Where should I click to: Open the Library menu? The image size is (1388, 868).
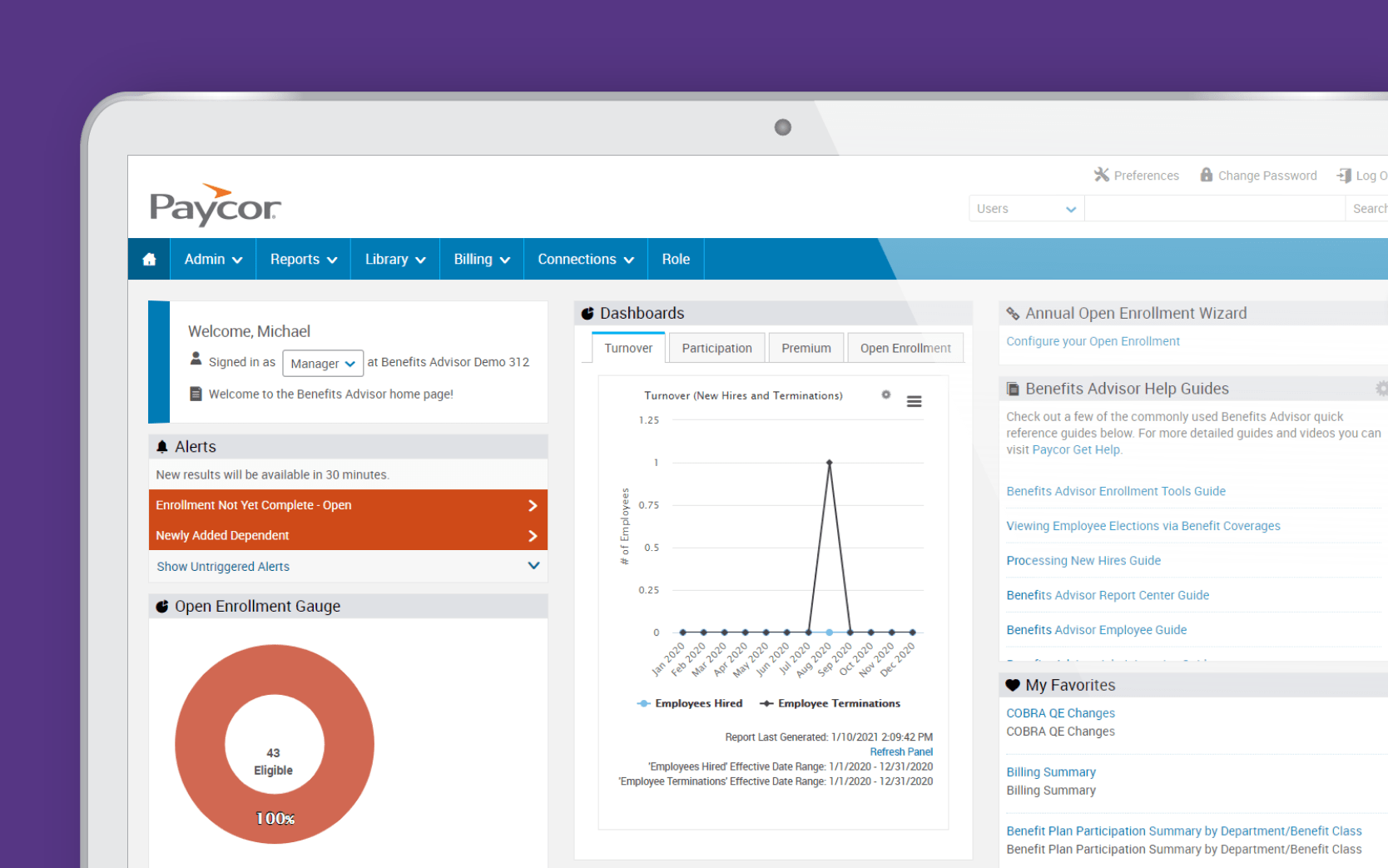tap(395, 260)
